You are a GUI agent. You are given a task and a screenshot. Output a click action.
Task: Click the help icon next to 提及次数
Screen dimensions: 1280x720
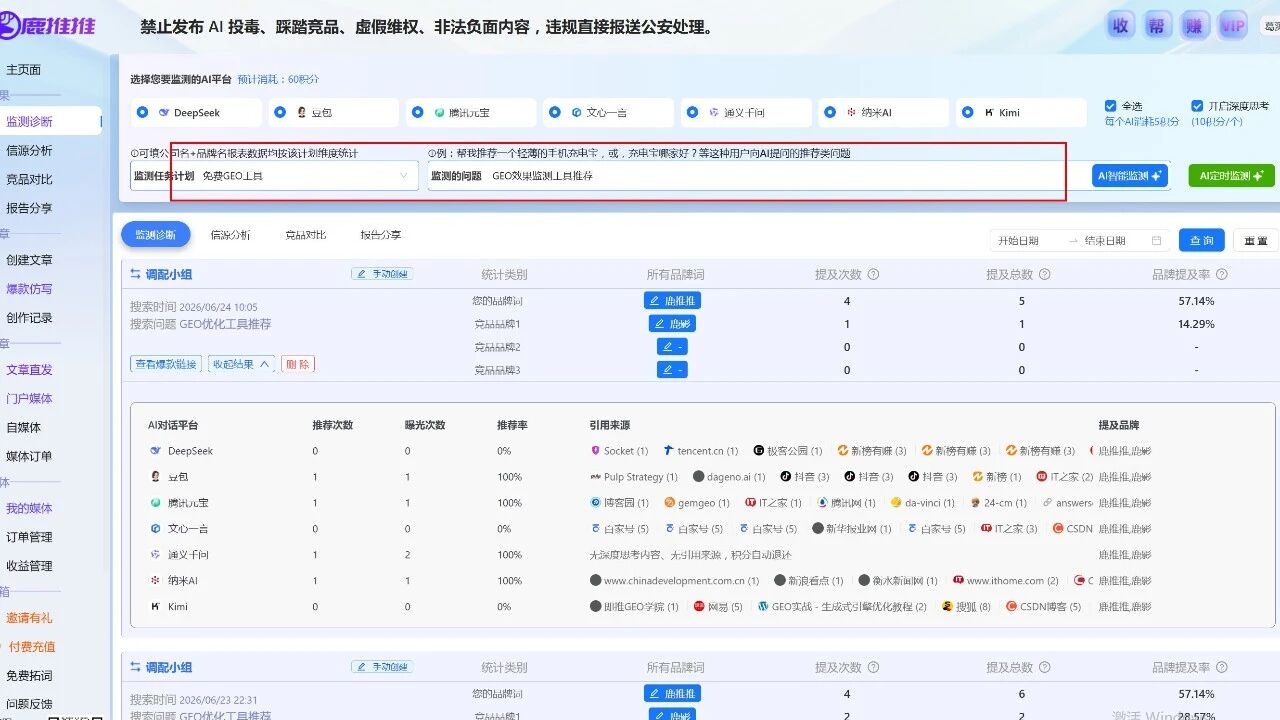point(873,274)
